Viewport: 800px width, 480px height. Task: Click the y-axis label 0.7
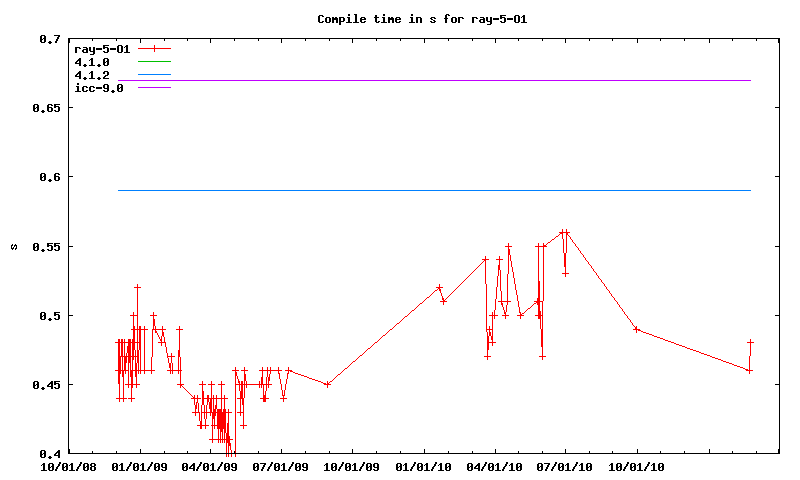click(50, 39)
